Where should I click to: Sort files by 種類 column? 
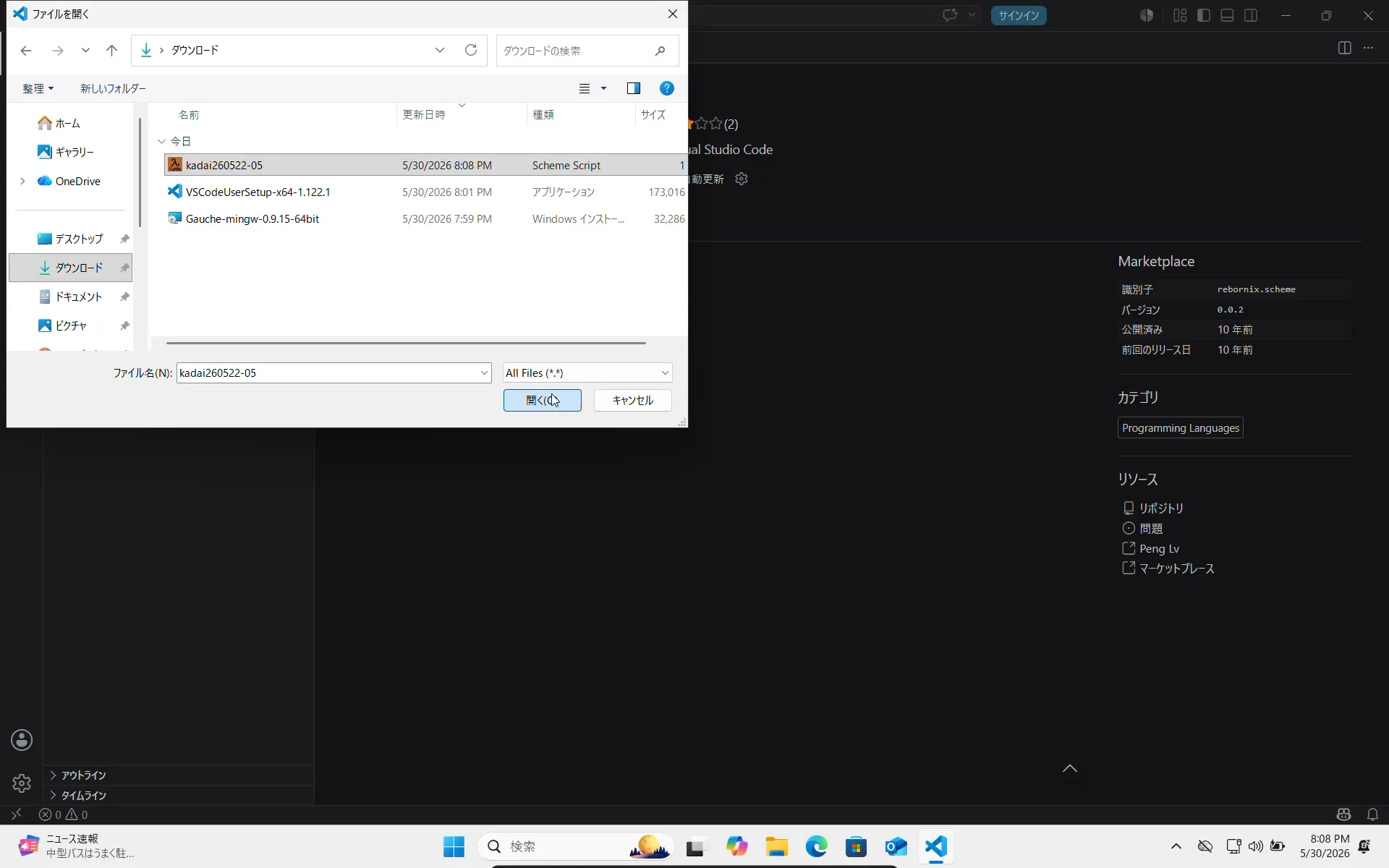(543, 114)
